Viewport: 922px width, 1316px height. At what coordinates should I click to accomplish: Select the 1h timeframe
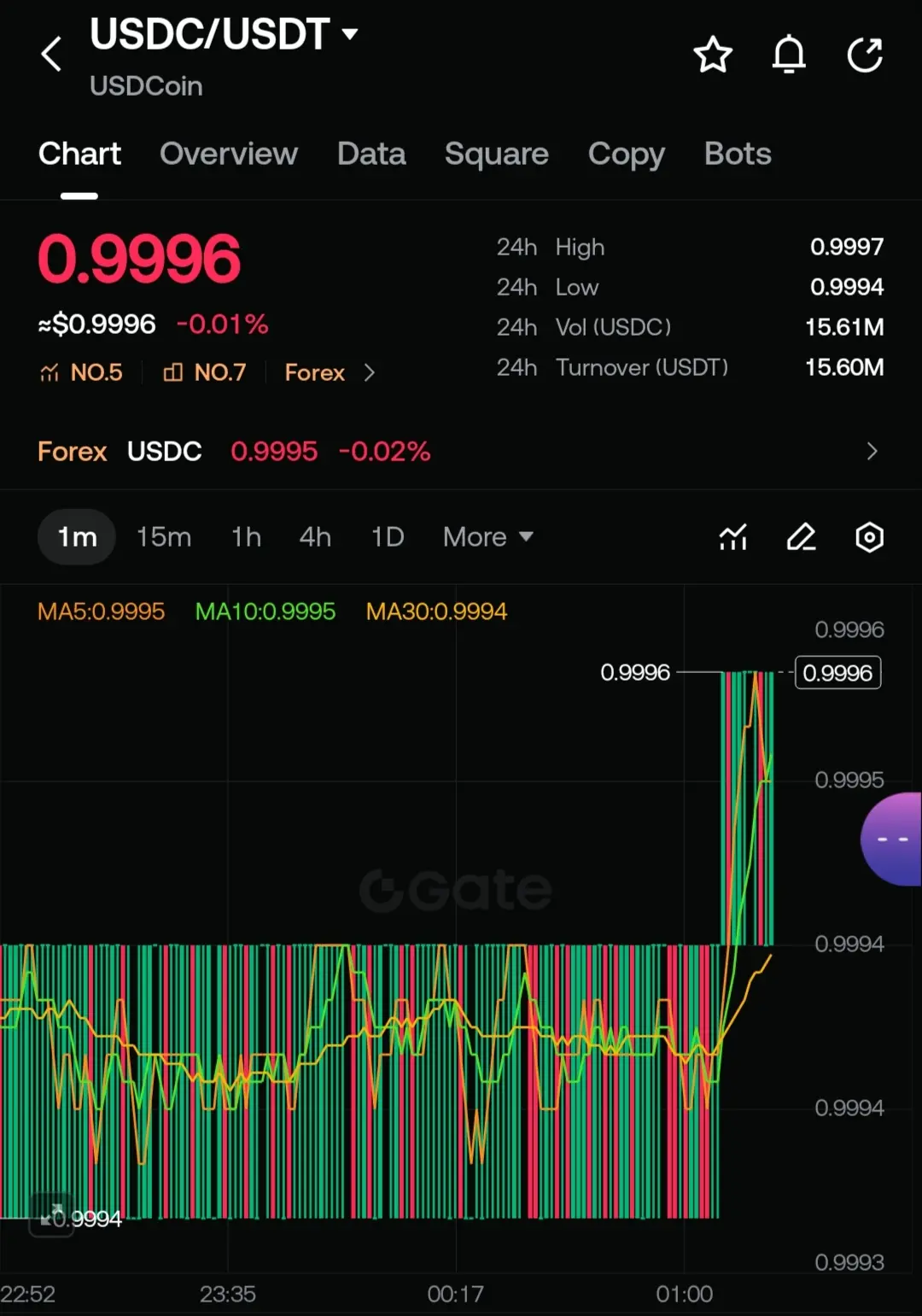point(246,537)
